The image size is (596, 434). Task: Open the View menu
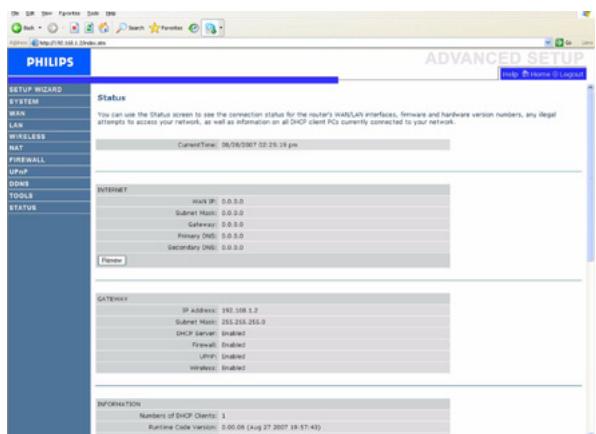[46, 13]
